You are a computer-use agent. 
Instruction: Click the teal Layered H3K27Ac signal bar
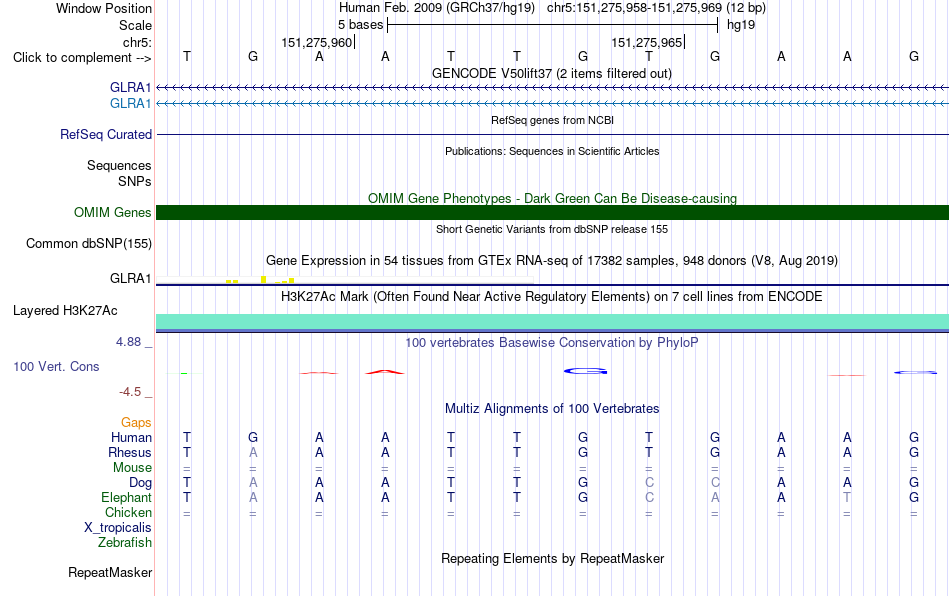pos(552,322)
